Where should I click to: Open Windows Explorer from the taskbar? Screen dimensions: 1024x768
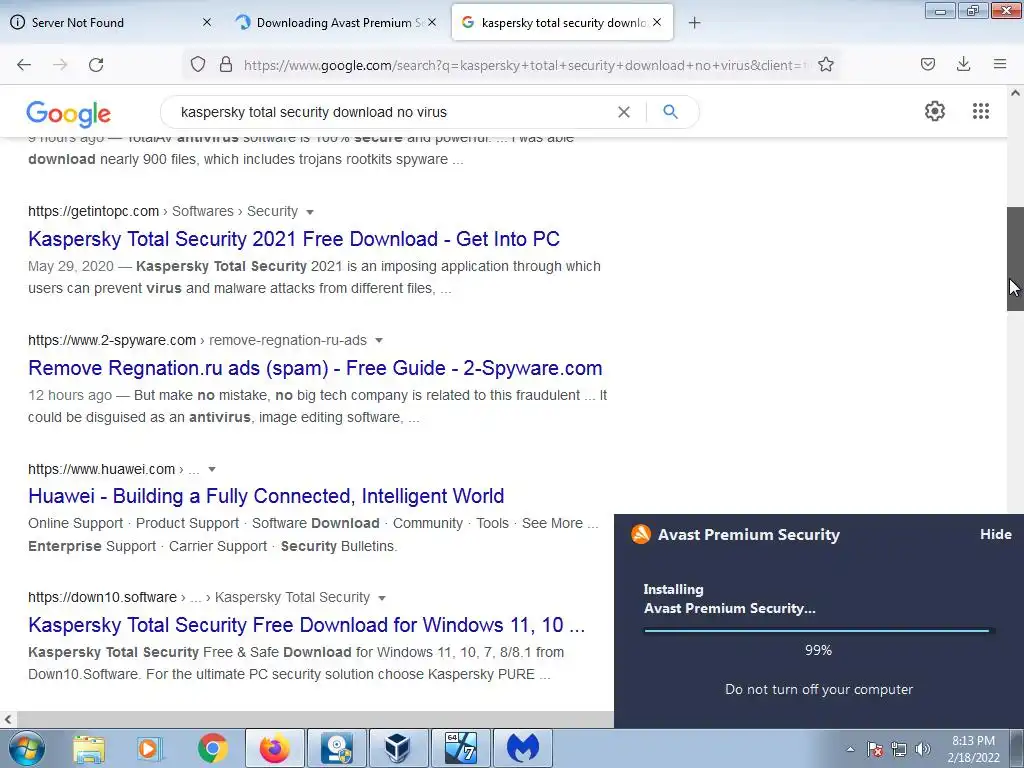tap(89, 748)
